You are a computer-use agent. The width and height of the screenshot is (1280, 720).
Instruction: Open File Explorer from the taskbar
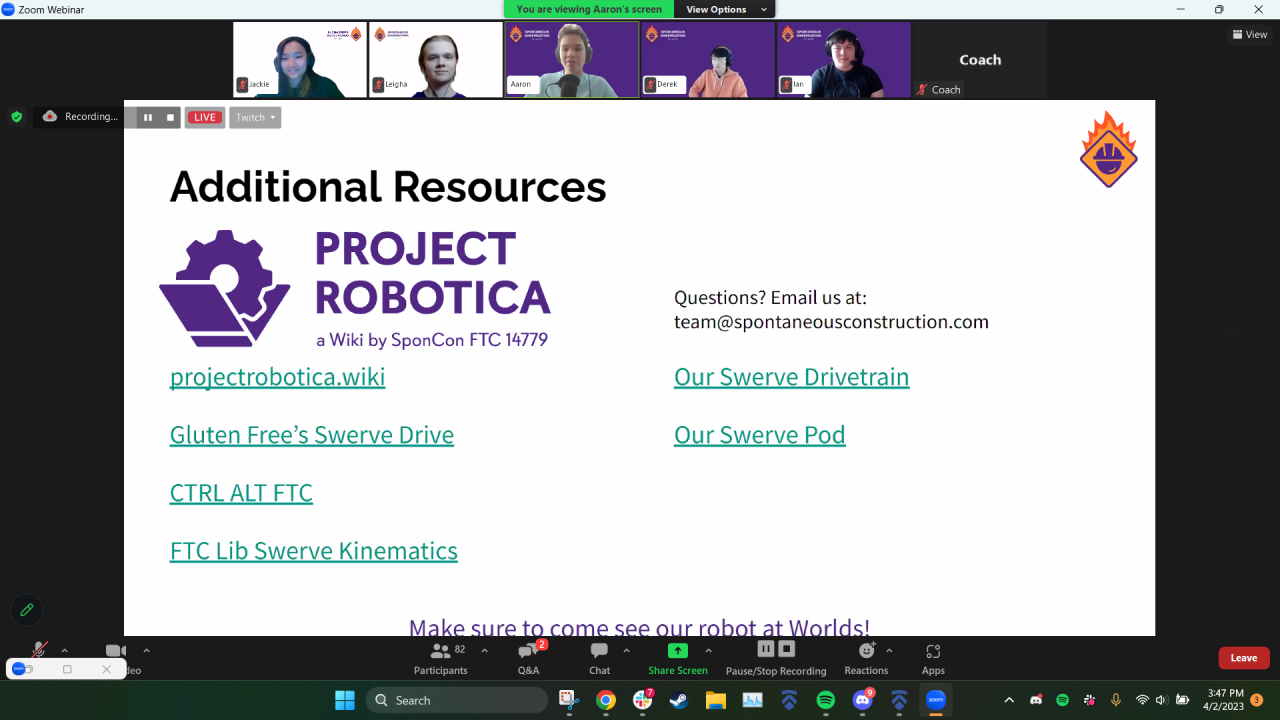(715, 700)
